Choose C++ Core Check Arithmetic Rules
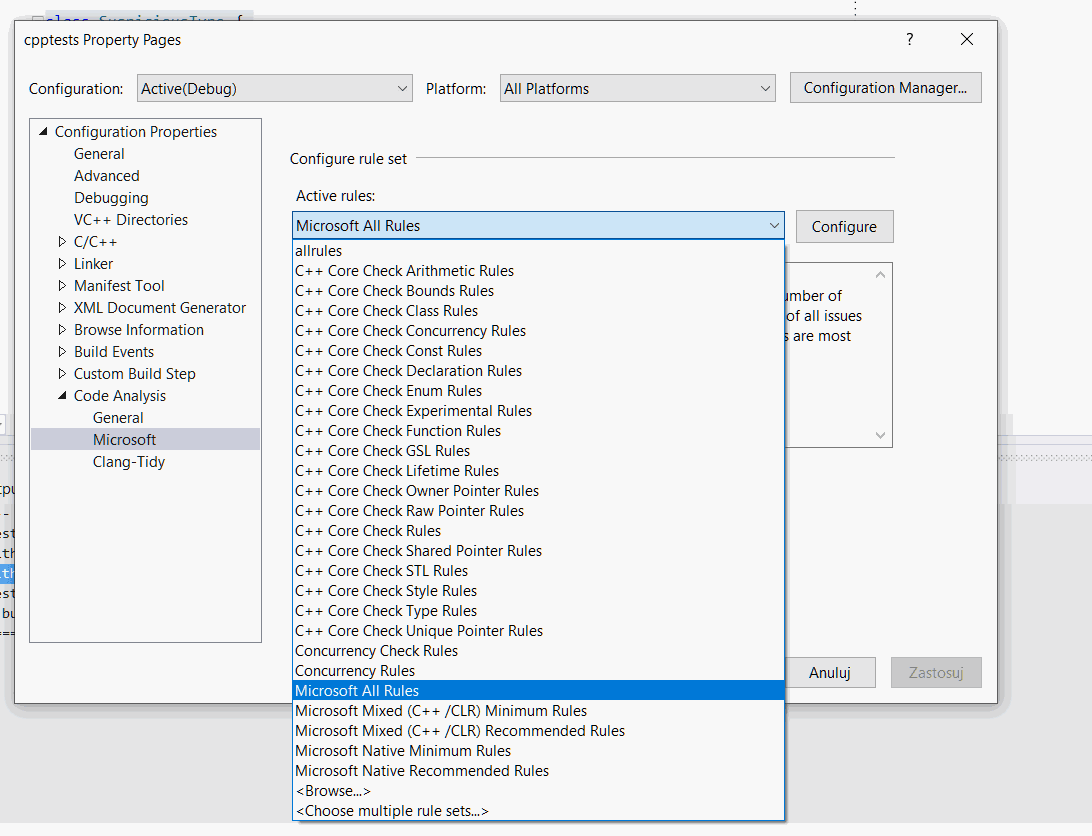Image resolution: width=1092 pixels, height=836 pixels. (538, 270)
